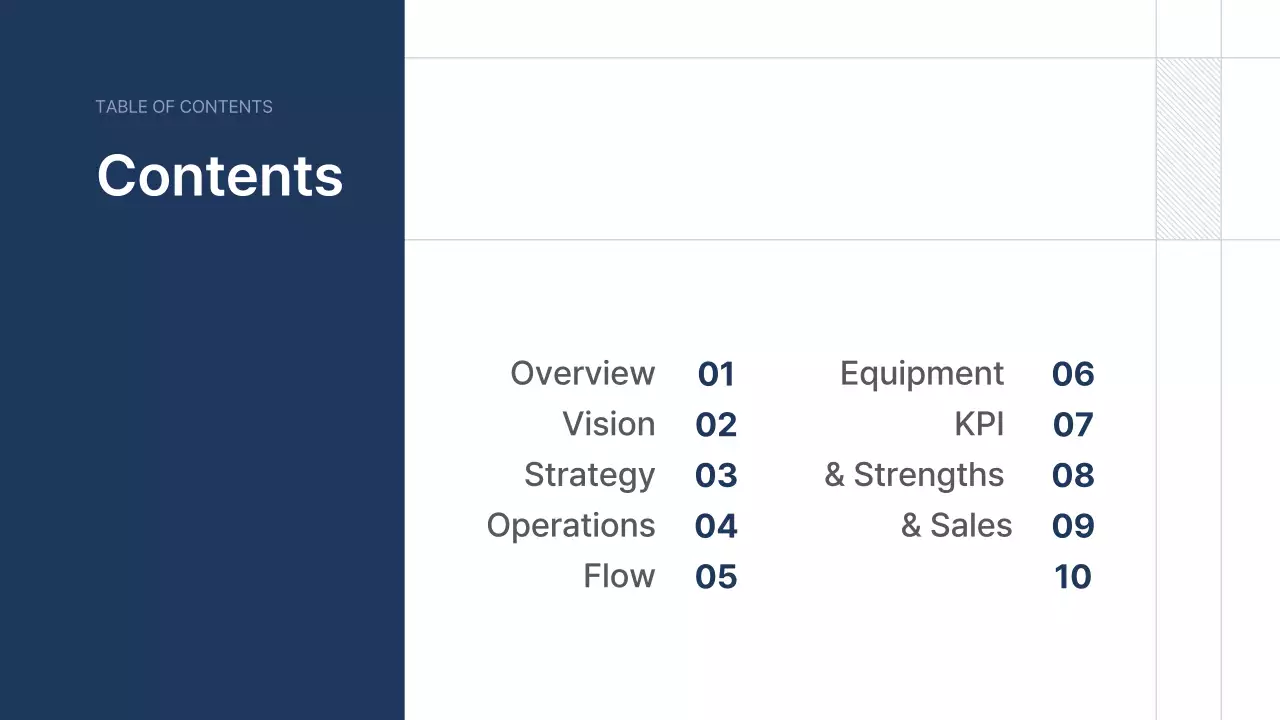Click the hatched decorative rectangle
Image resolution: width=1280 pixels, height=720 pixels.
click(x=1188, y=149)
